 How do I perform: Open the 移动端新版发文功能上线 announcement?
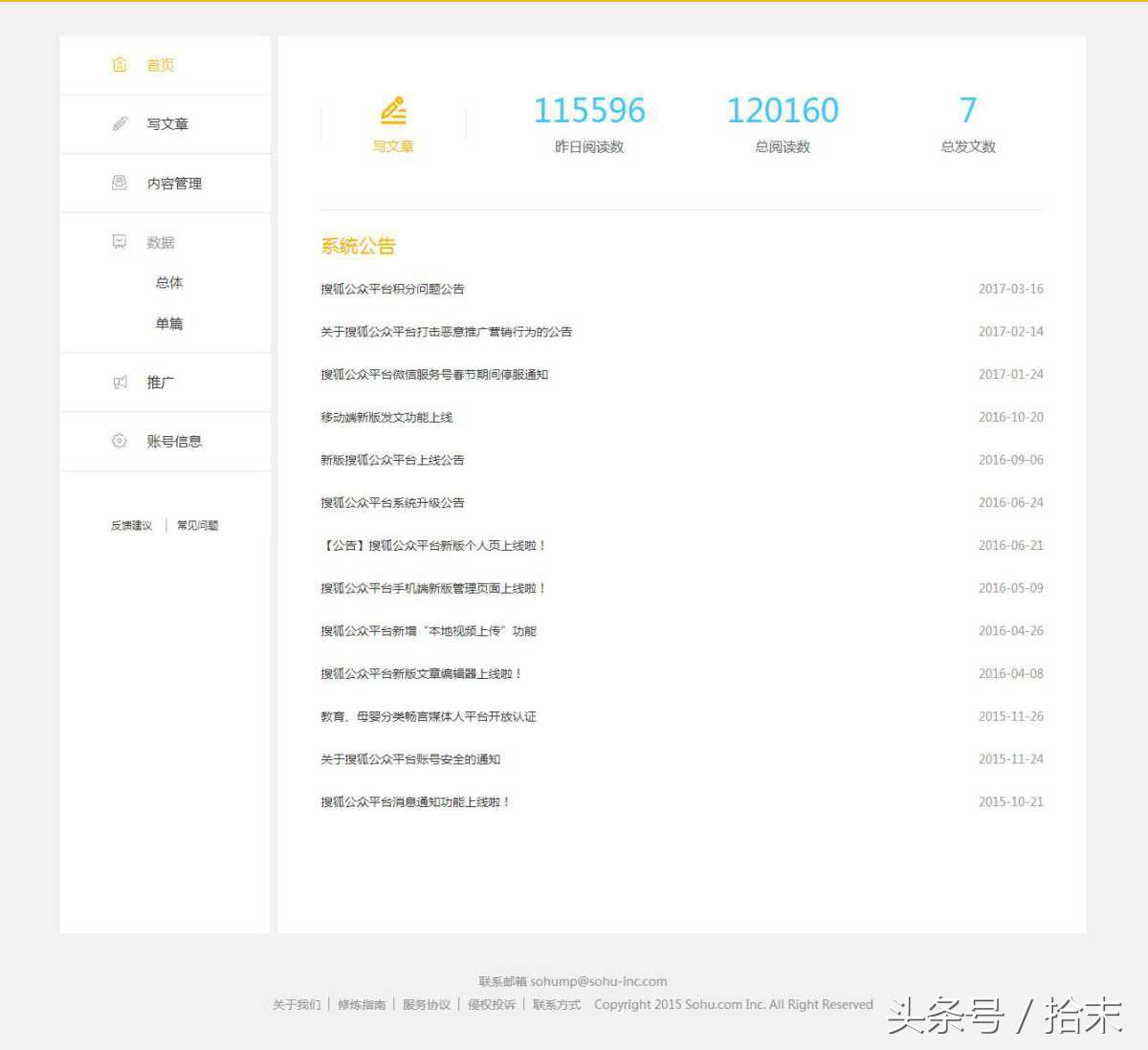386,417
